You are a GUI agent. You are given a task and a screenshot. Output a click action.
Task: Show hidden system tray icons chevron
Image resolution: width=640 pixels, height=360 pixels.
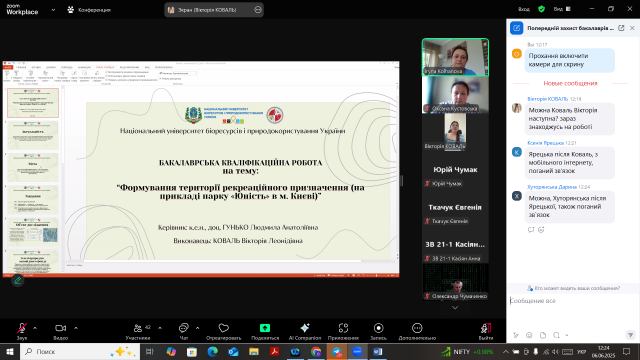(x=506, y=351)
